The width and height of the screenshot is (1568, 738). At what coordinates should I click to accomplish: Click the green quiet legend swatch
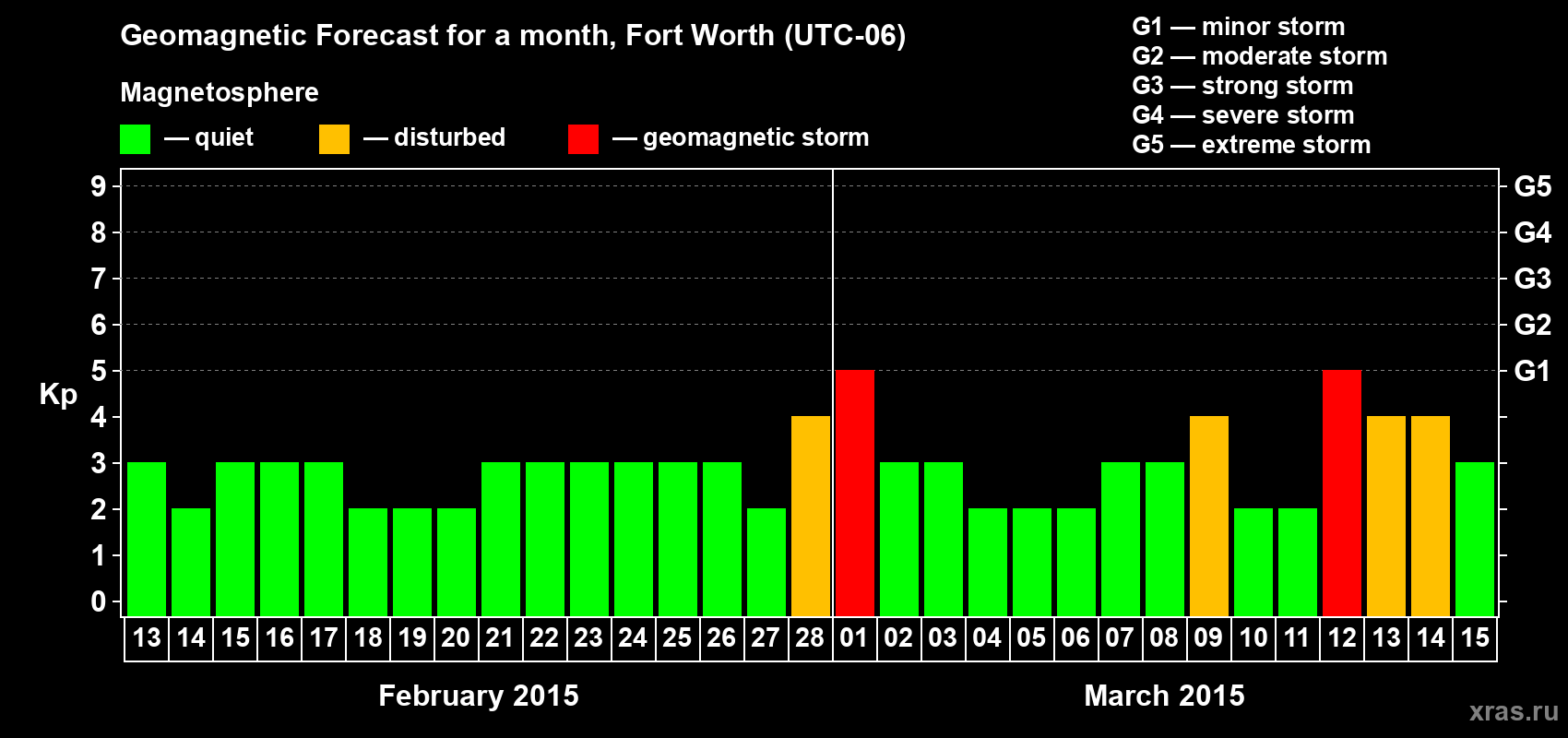(135, 139)
